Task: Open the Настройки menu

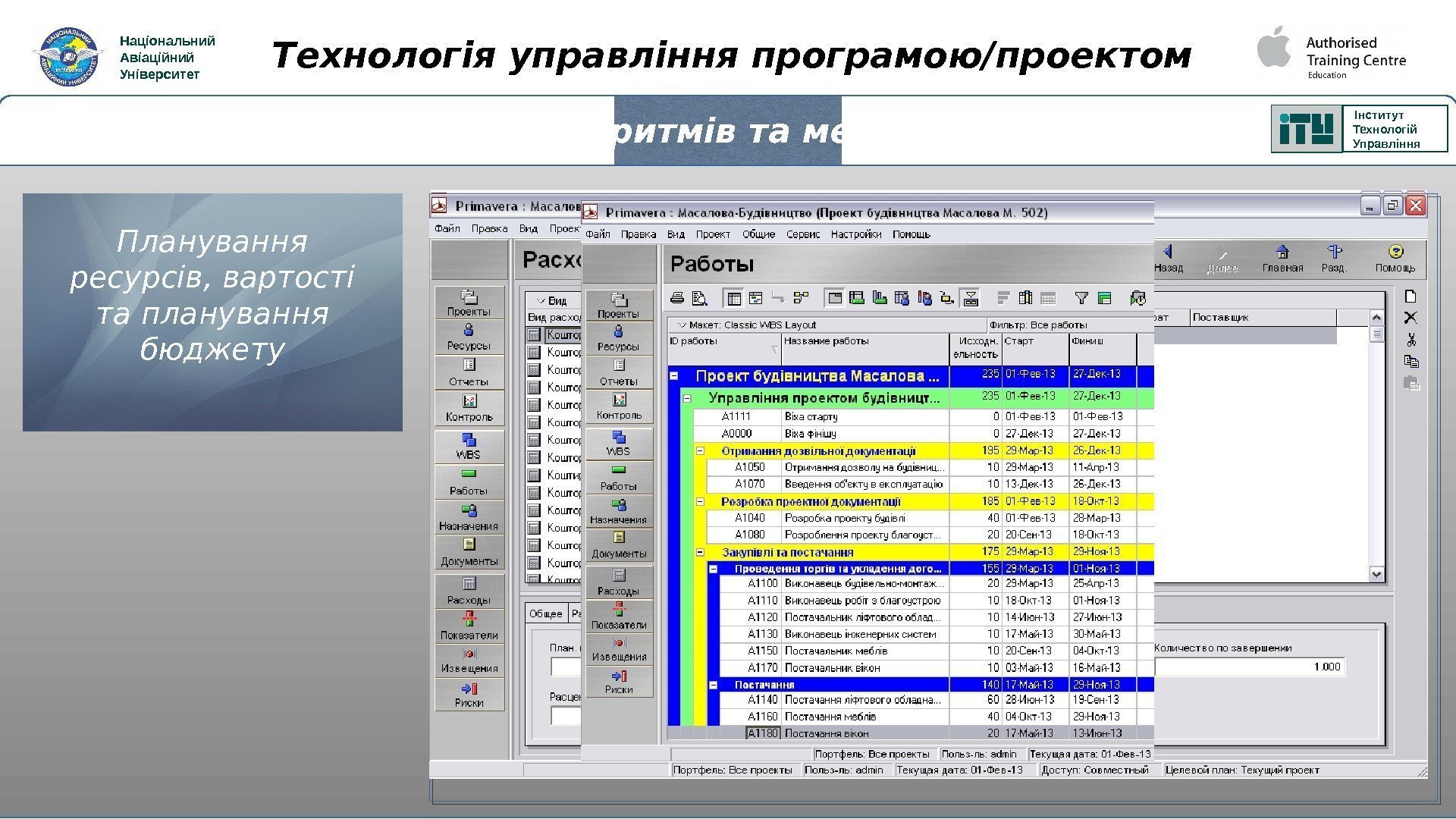Action: point(855,234)
